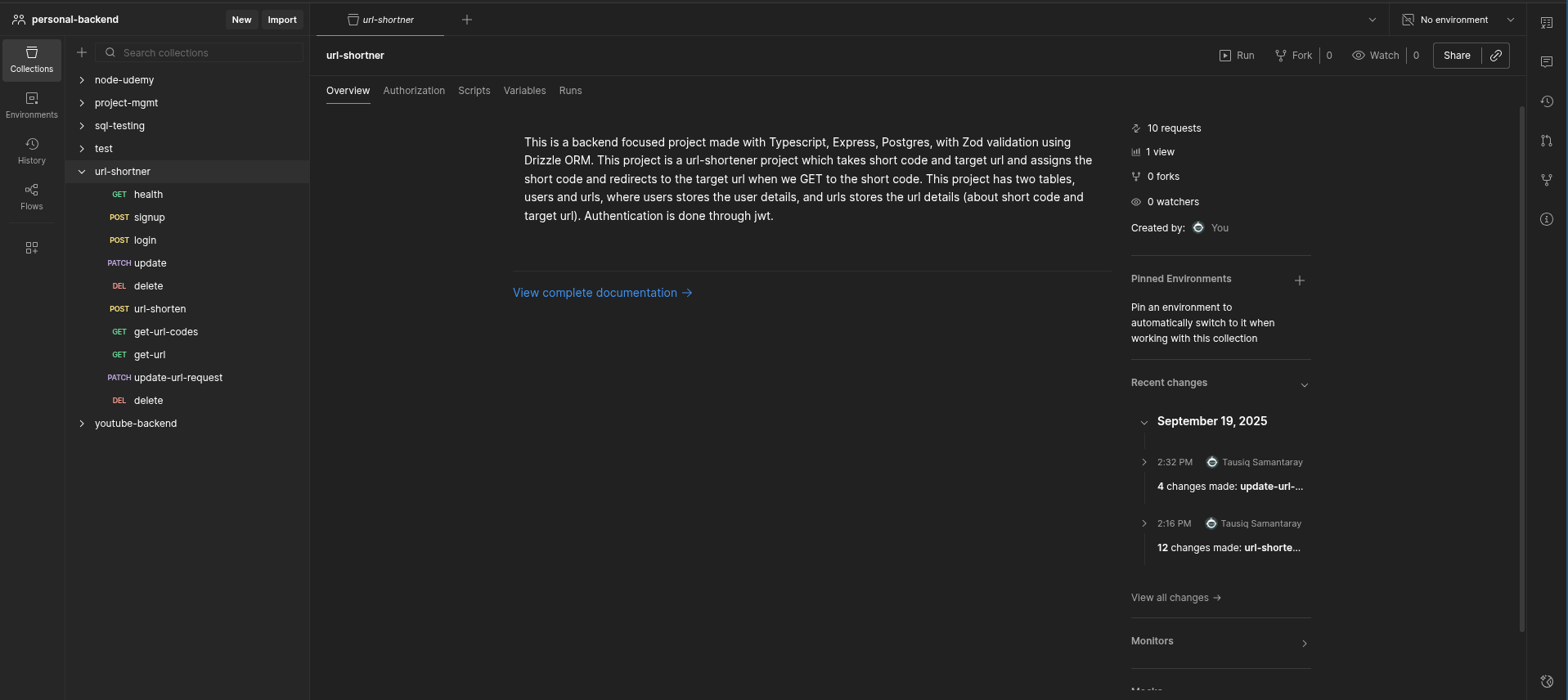Watch the url-shortner collection
Screen dimensions: 1568x700
[x=1377, y=56]
